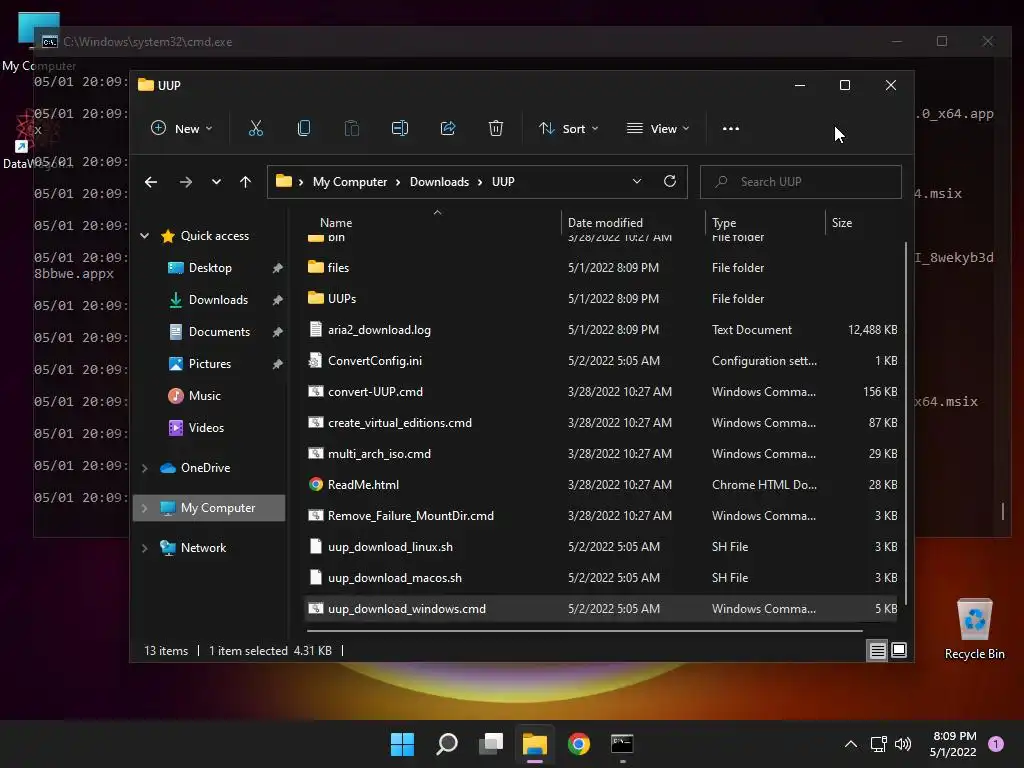Go up one folder level arrow
The width and height of the screenshot is (1024, 768).
tap(246, 182)
